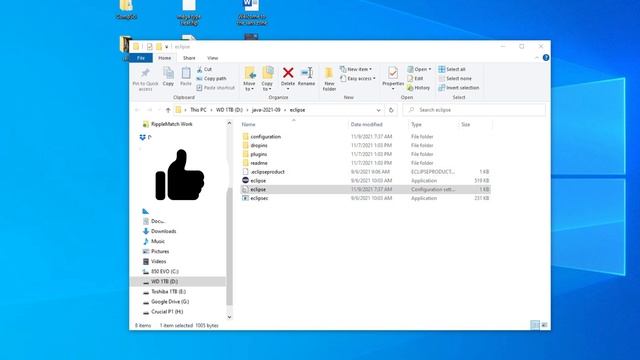This screenshot has width=640, height=360.
Task: Click the Up one level arrow
Action: (x=168, y=110)
